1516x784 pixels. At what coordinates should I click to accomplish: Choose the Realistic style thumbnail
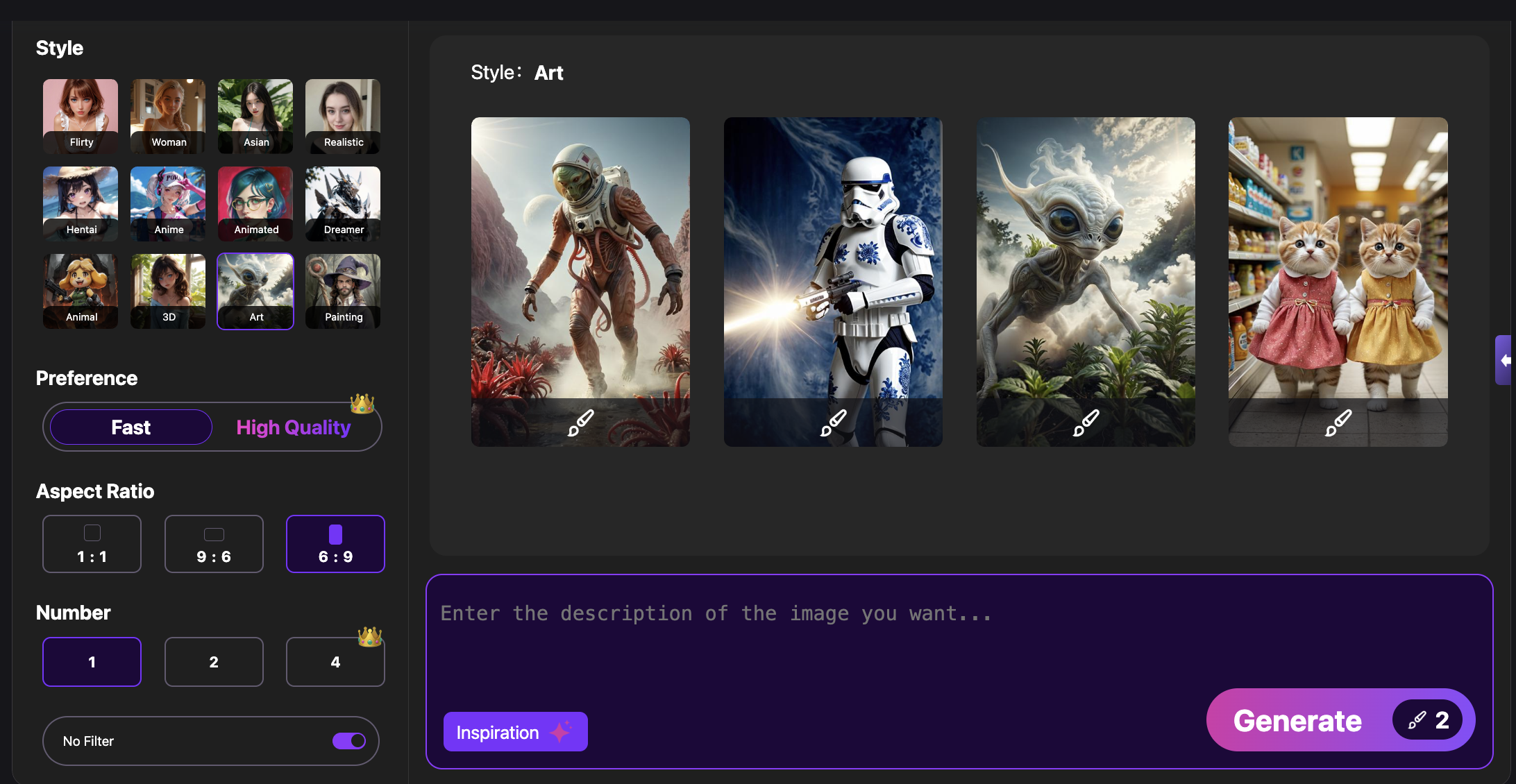(x=343, y=116)
